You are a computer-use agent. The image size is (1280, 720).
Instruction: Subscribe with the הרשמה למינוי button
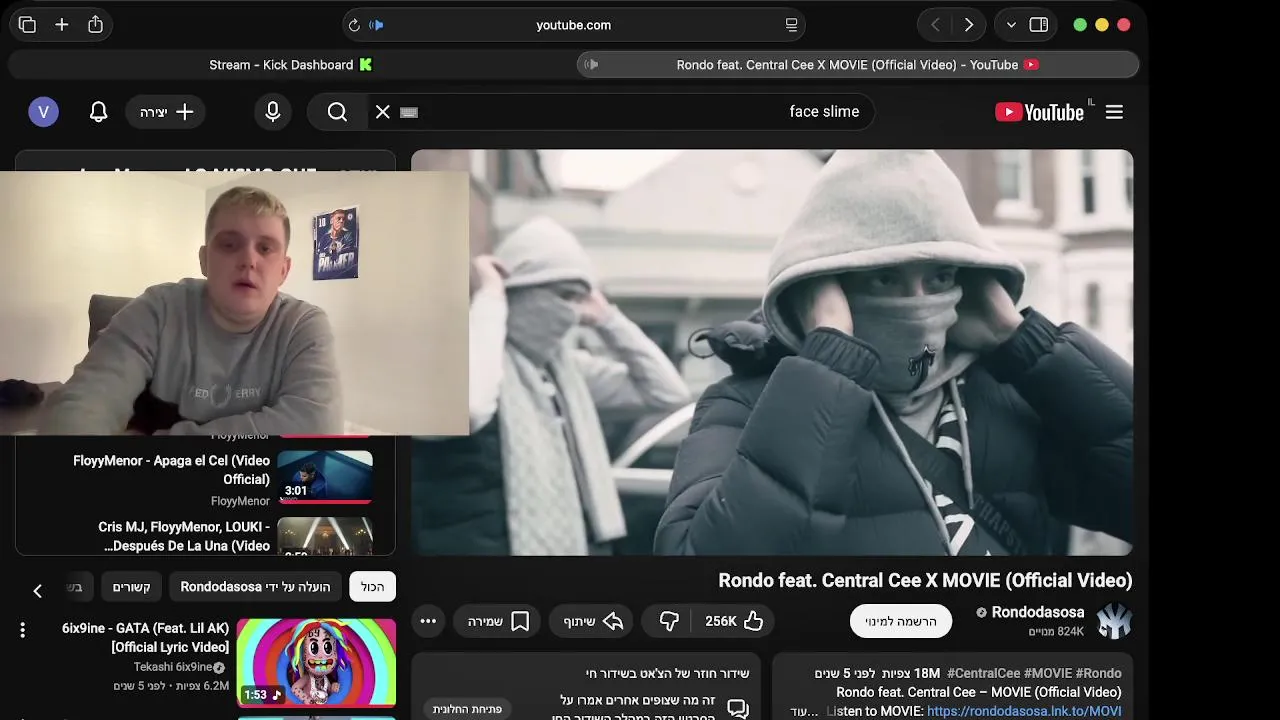[901, 621]
